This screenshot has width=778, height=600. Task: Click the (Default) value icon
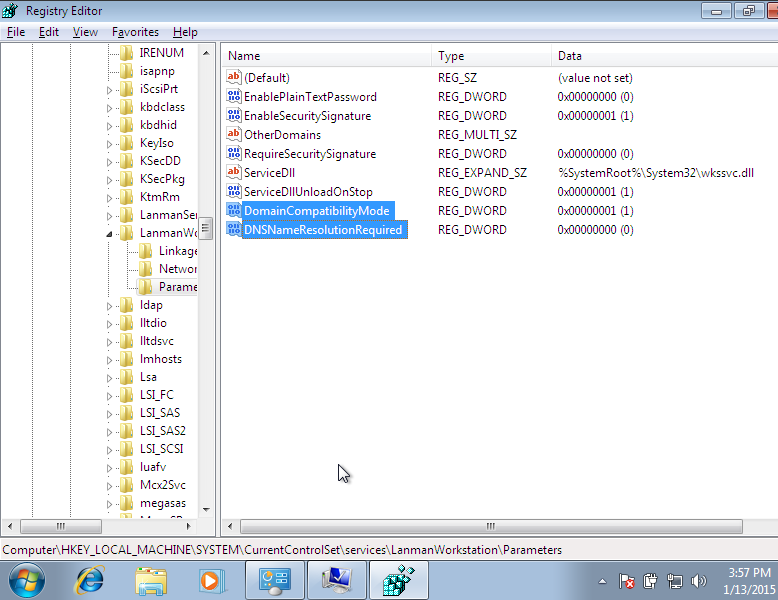coord(234,77)
